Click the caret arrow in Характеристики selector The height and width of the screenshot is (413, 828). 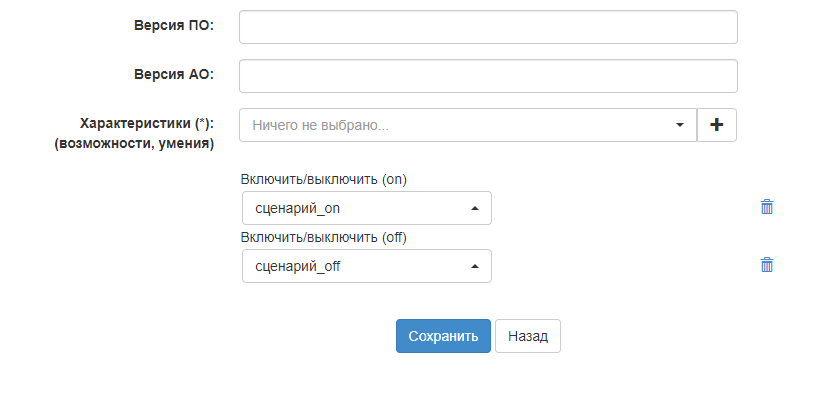point(680,125)
